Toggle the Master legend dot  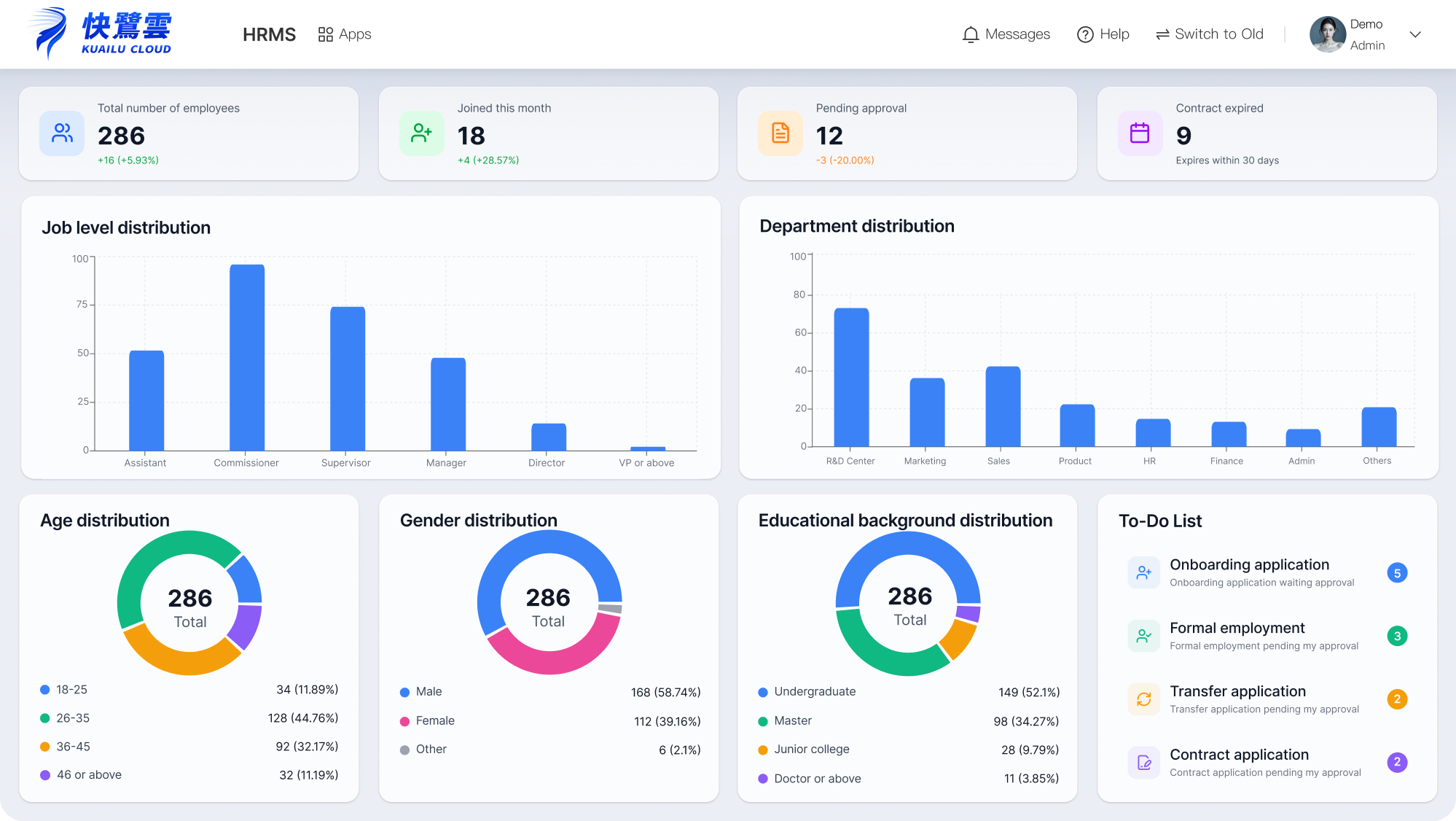763,721
